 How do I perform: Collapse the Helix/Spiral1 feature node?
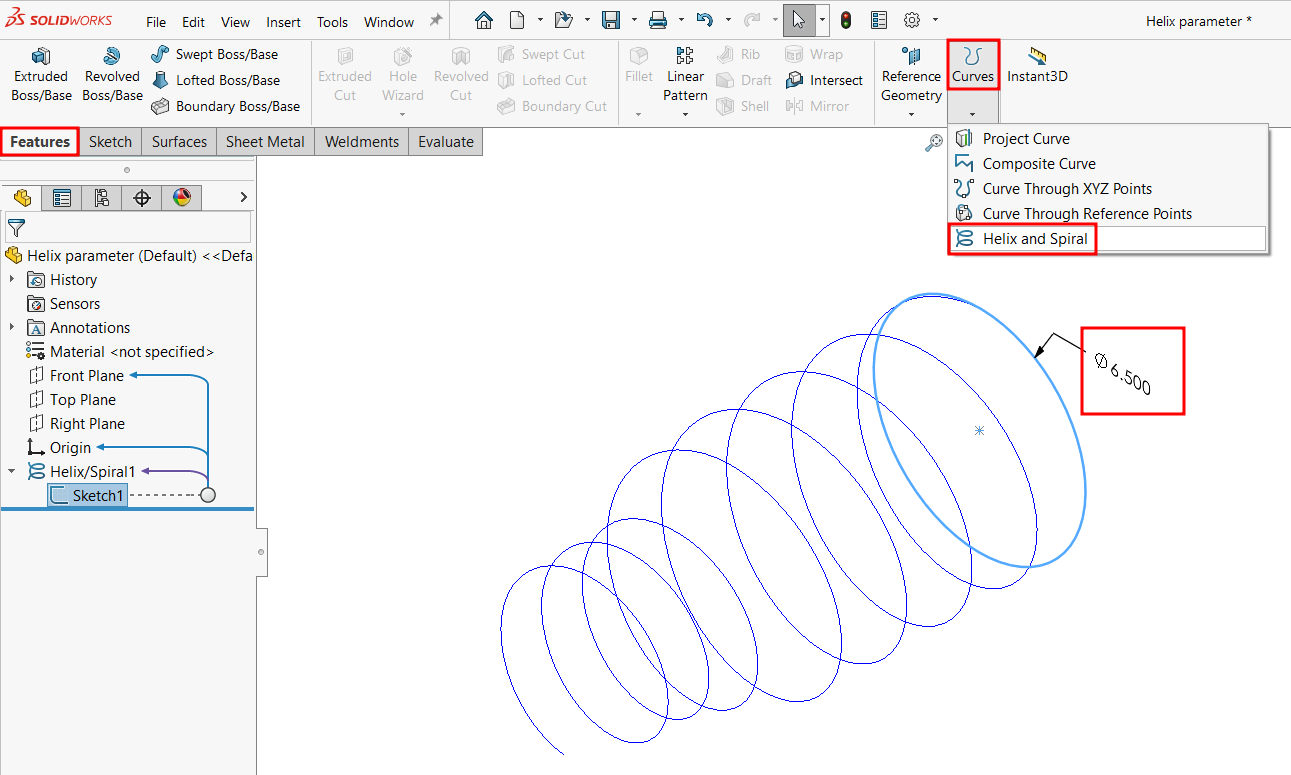click(12, 471)
